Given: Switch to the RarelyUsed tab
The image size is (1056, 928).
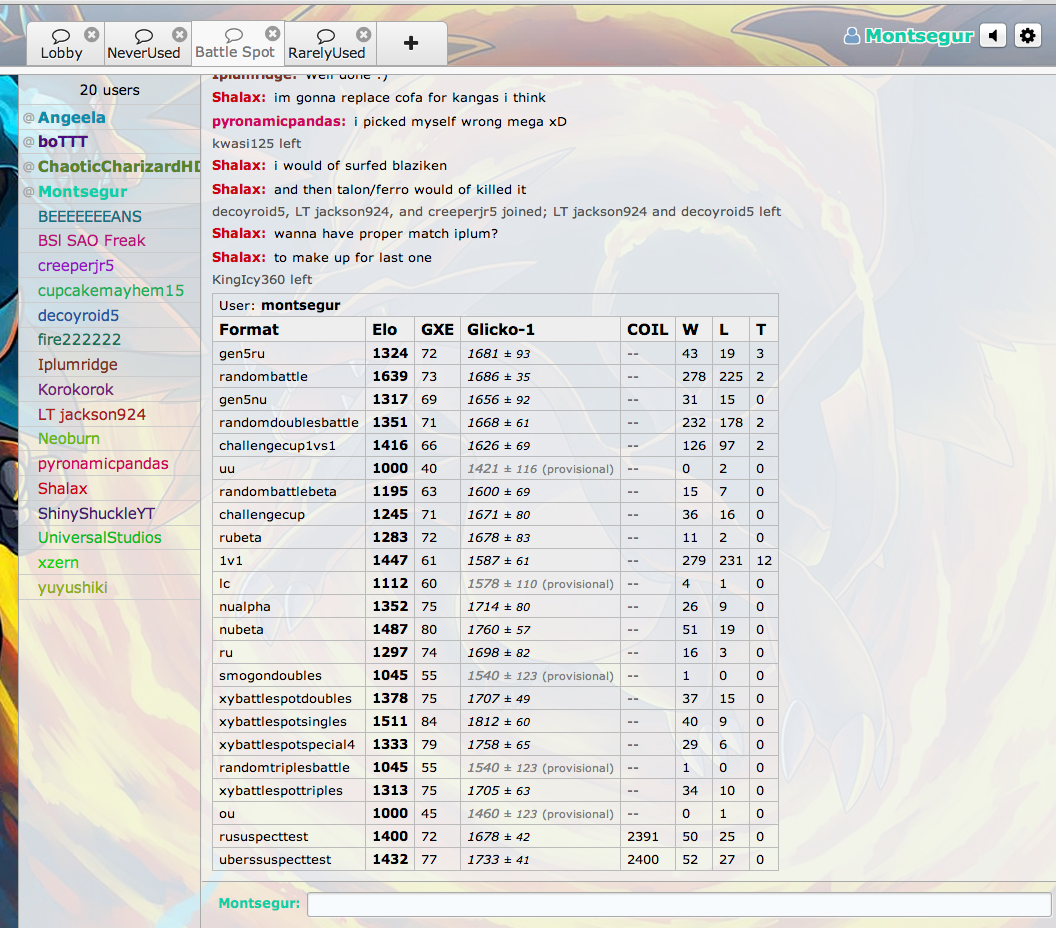Looking at the screenshot, I should pos(327,44).
